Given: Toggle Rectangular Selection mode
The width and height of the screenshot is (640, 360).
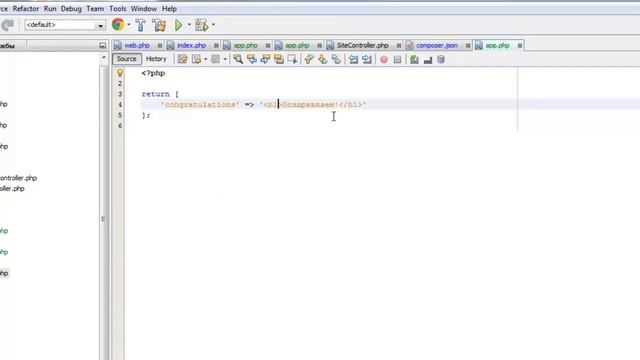Looking at the screenshot, I should click(x=292, y=60).
